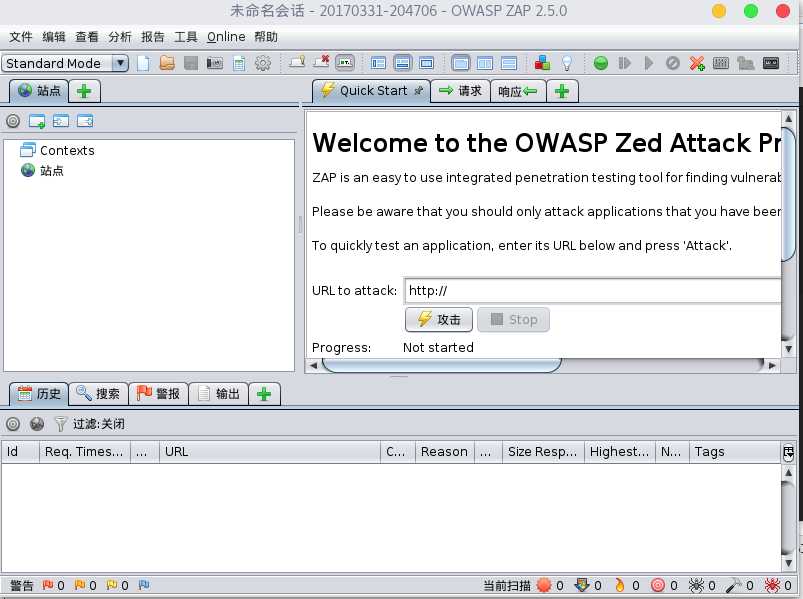Click the 攻击 attack button
Viewport: 803px width, 599px height.
(439, 319)
